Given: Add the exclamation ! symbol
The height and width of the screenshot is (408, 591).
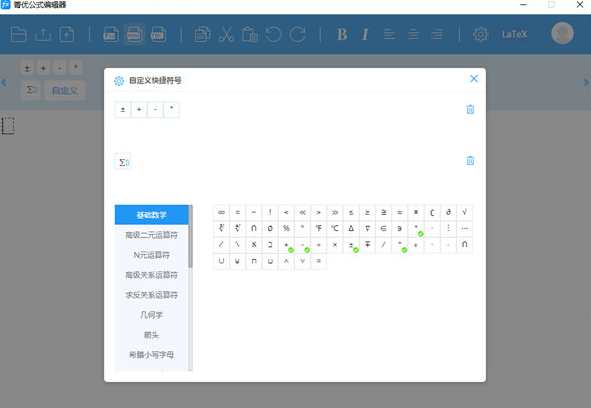Looking at the screenshot, I should point(270,212).
